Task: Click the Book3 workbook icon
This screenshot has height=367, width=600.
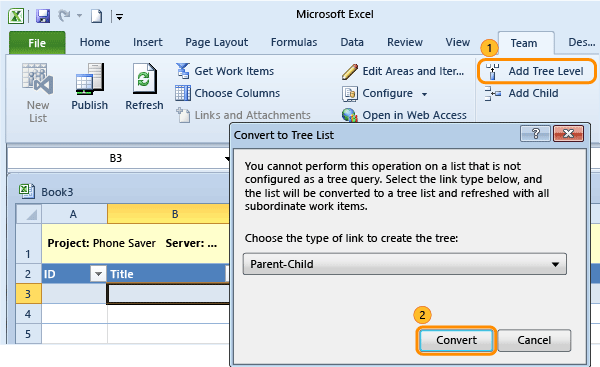Action: (x=27, y=191)
